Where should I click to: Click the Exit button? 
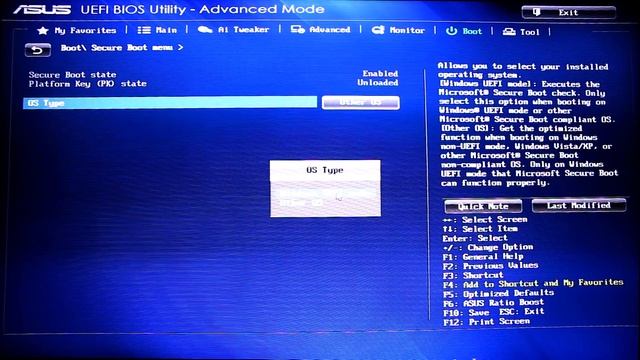pyautogui.click(x=569, y=13)
